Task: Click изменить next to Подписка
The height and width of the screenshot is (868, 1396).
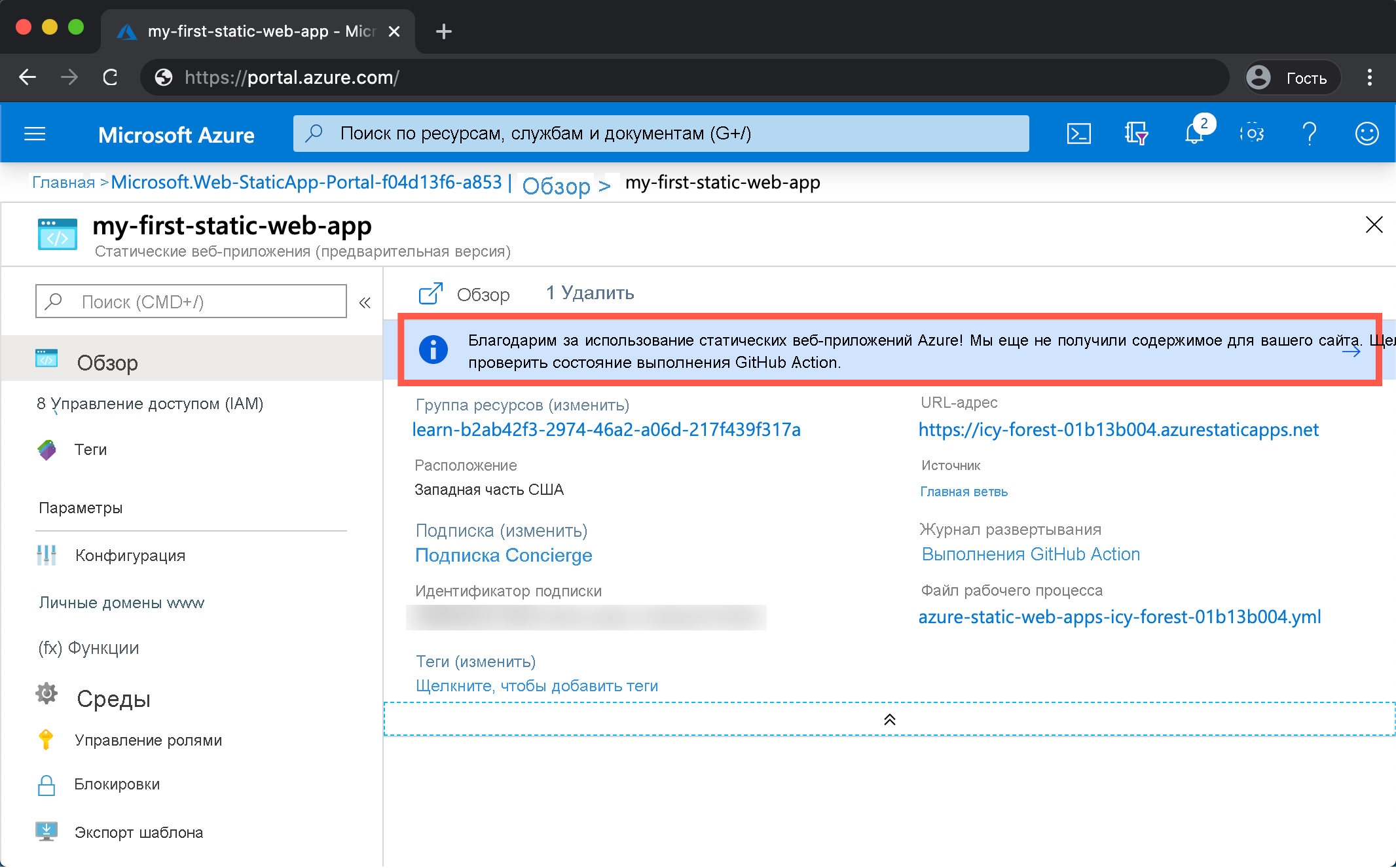Action: point(543,531)
